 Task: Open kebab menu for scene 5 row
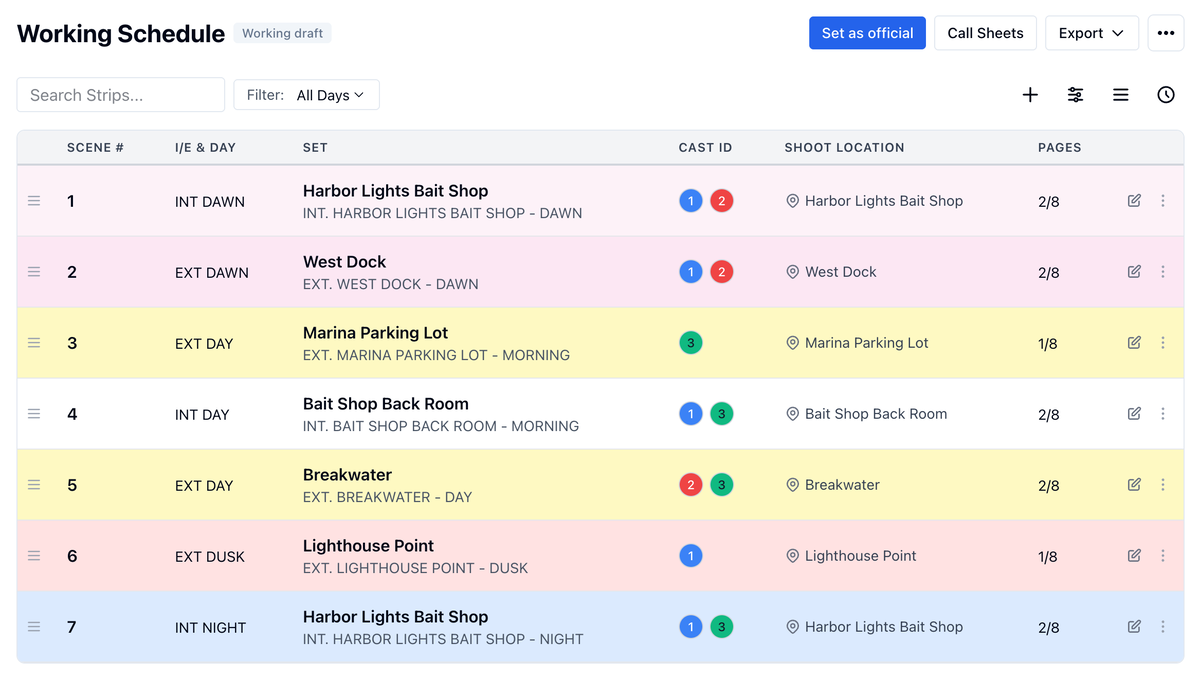point(1163,485)
